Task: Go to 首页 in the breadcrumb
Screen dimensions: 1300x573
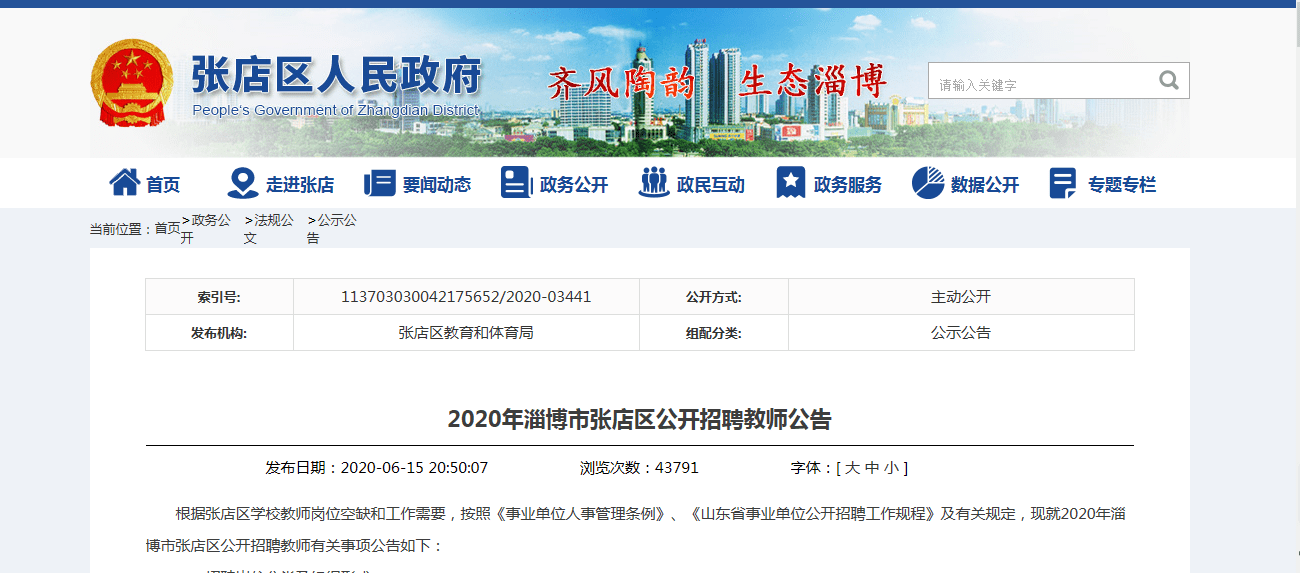Action: pyautogui.click(x=167, y=229)
